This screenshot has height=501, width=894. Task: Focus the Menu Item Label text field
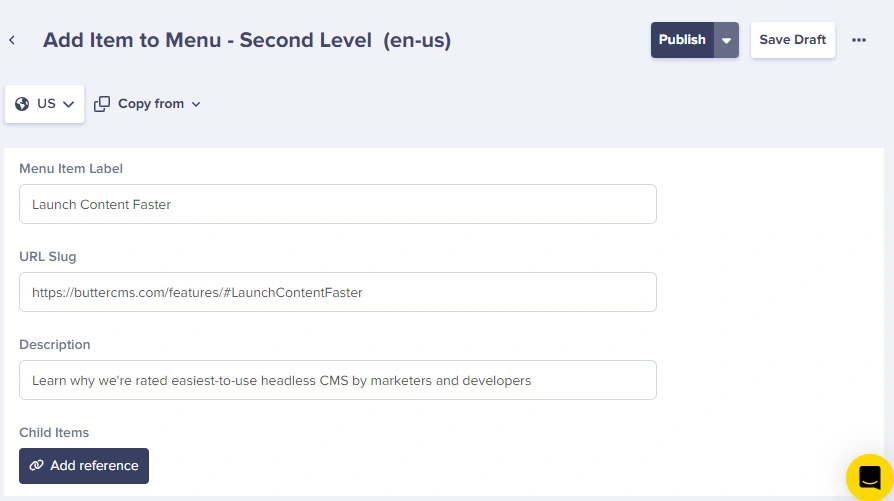(x=337, y=204)
